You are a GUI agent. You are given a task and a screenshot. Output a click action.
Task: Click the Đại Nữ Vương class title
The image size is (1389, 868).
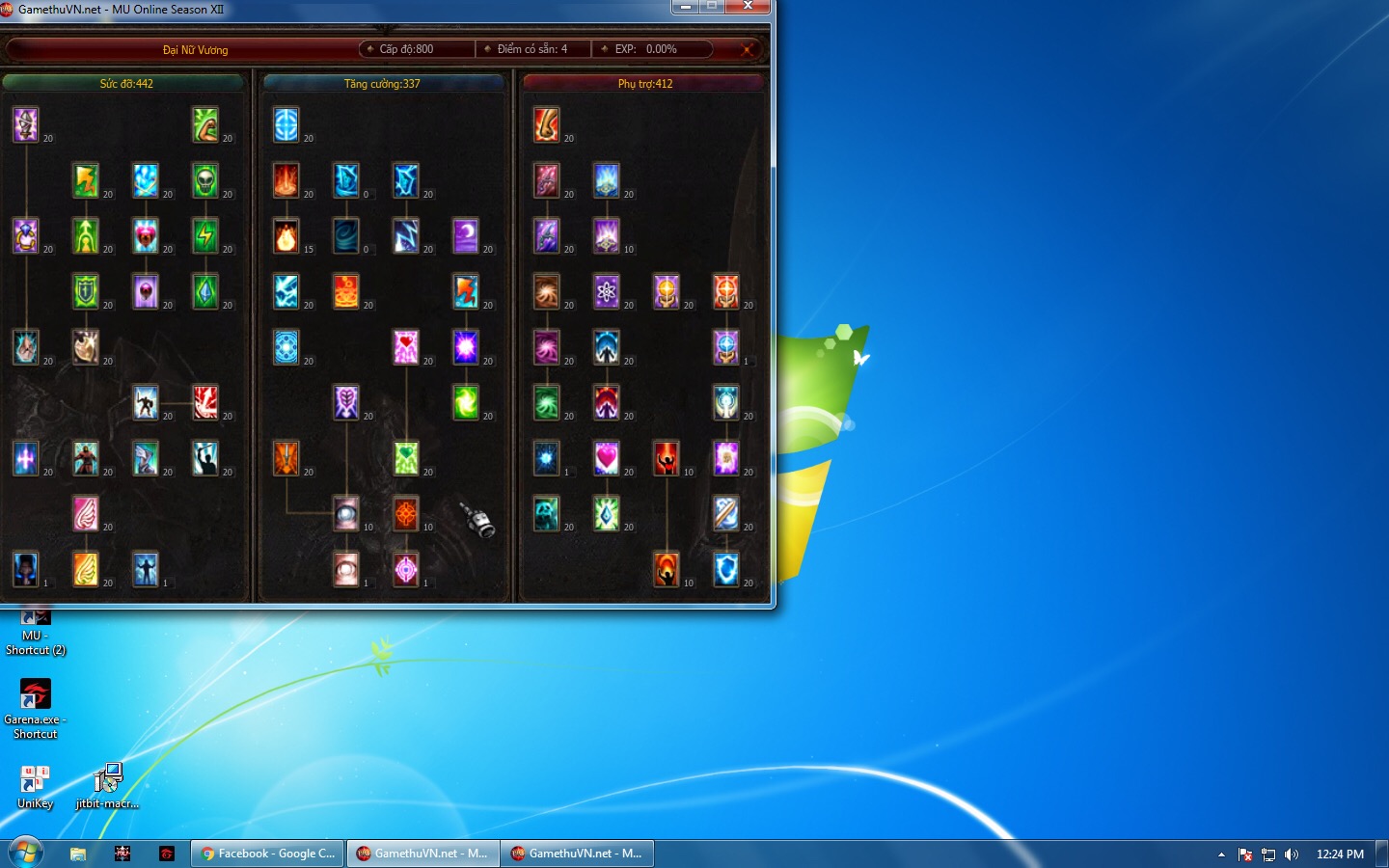click(x=195, y=49)
